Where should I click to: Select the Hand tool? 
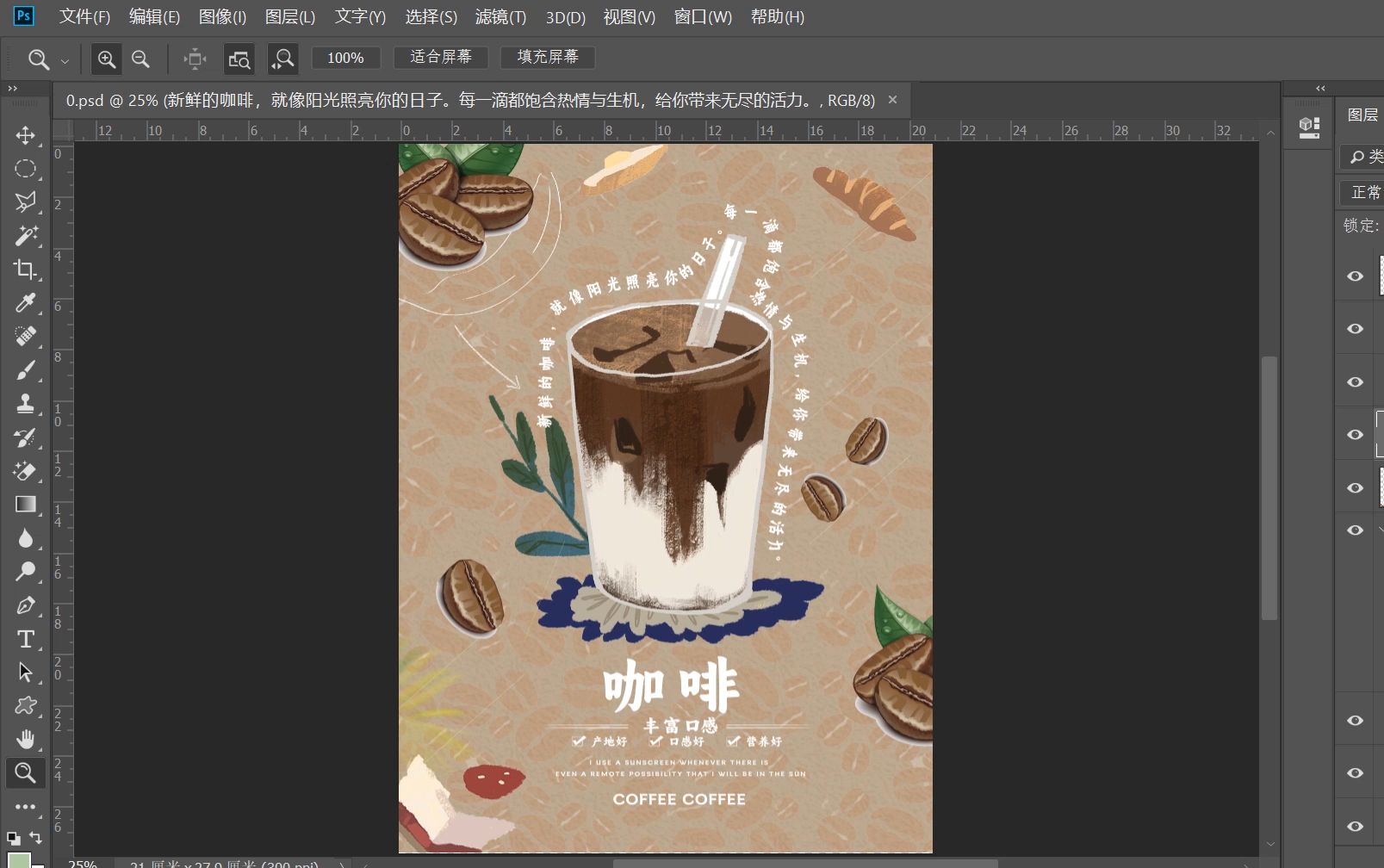coord(26,739)
